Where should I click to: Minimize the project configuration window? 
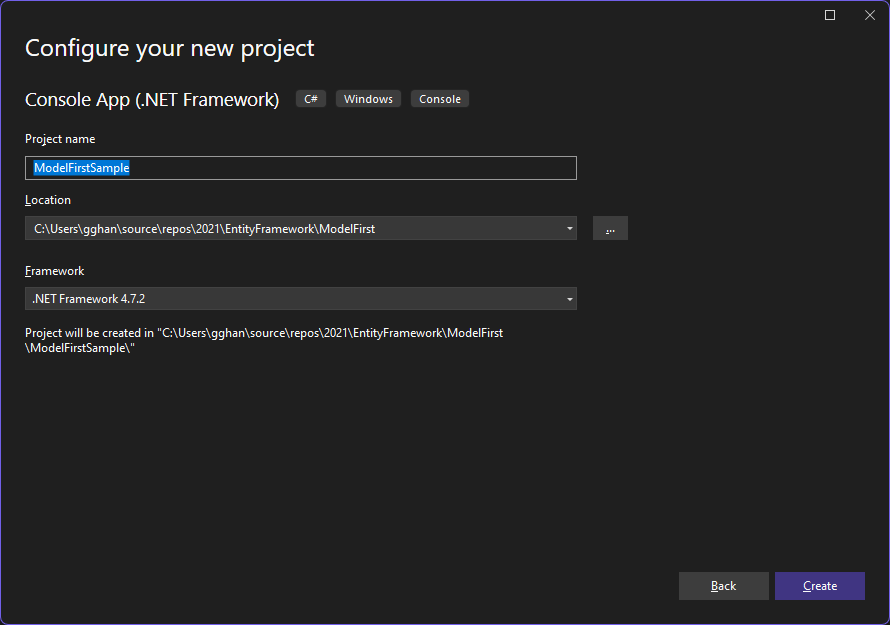pyautogui.click(x=829, y=15)
